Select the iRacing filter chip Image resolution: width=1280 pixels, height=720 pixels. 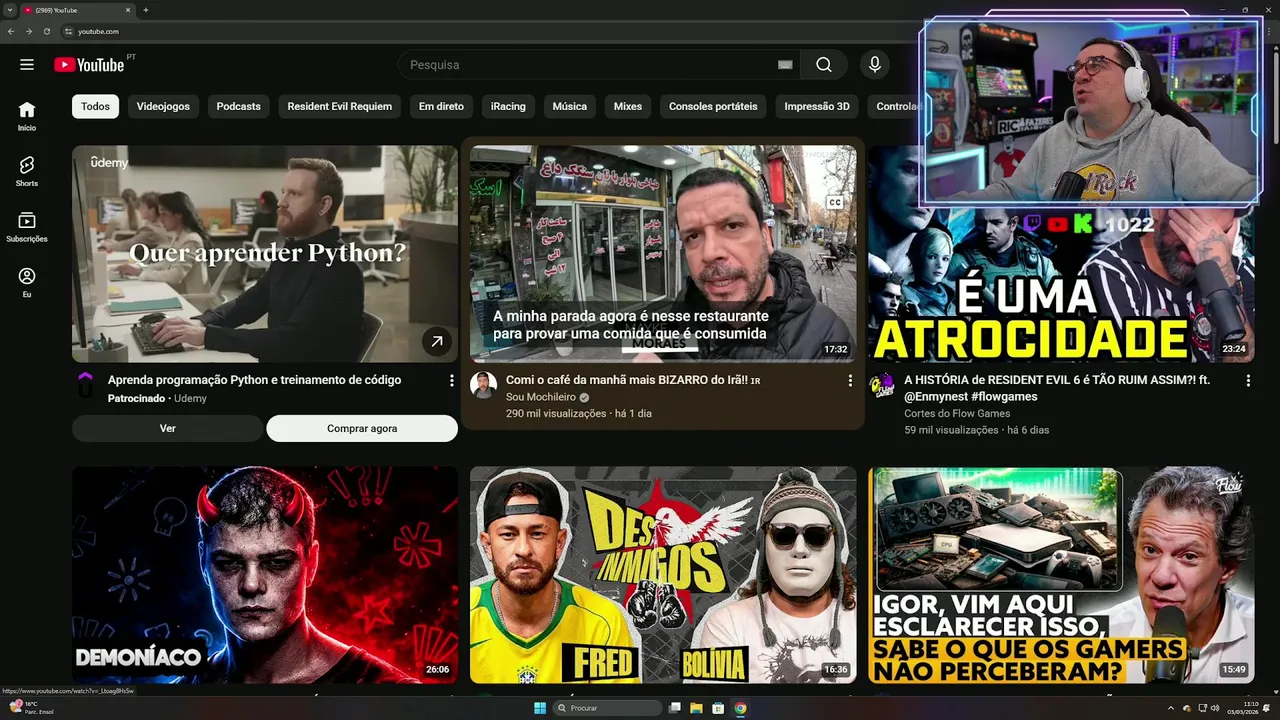click(508, 107)
